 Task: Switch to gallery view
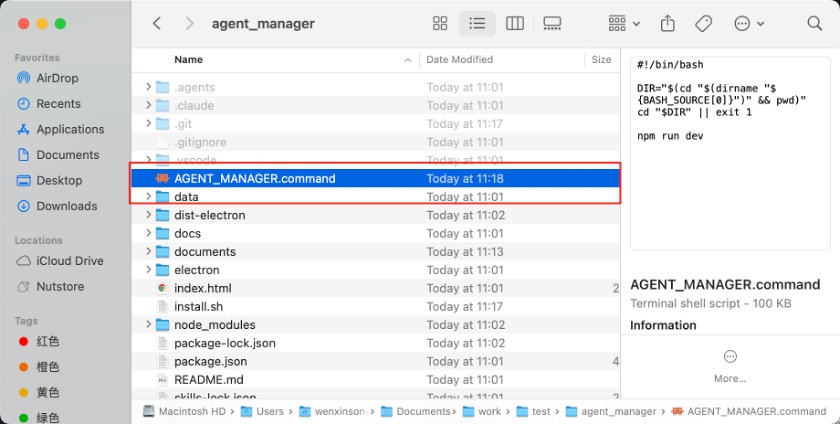(x=552, y=23)
